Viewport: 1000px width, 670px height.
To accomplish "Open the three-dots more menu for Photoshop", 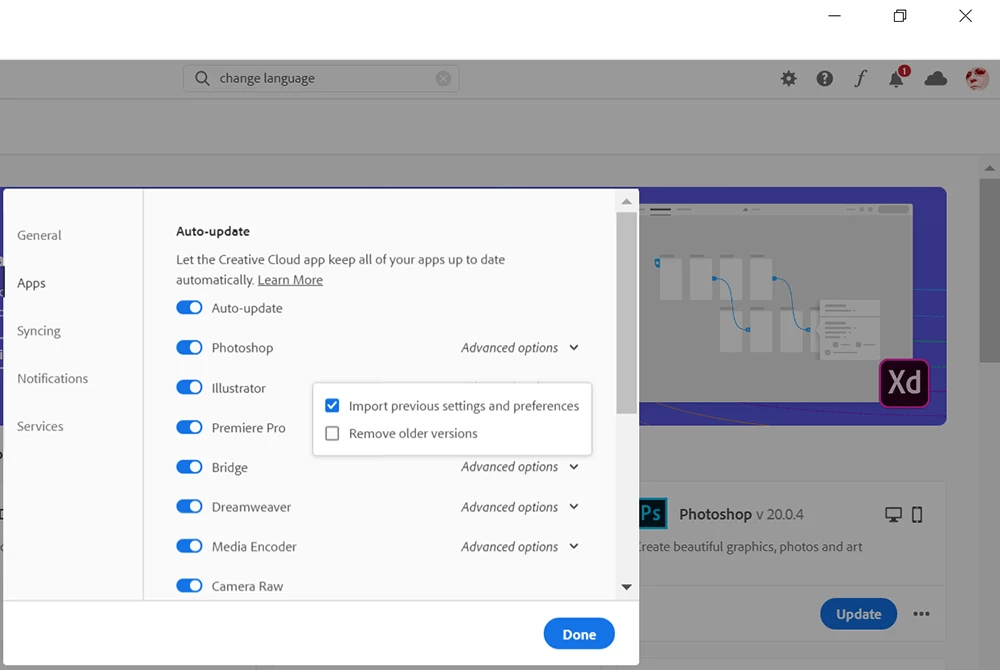I will [x=921, y=614].
